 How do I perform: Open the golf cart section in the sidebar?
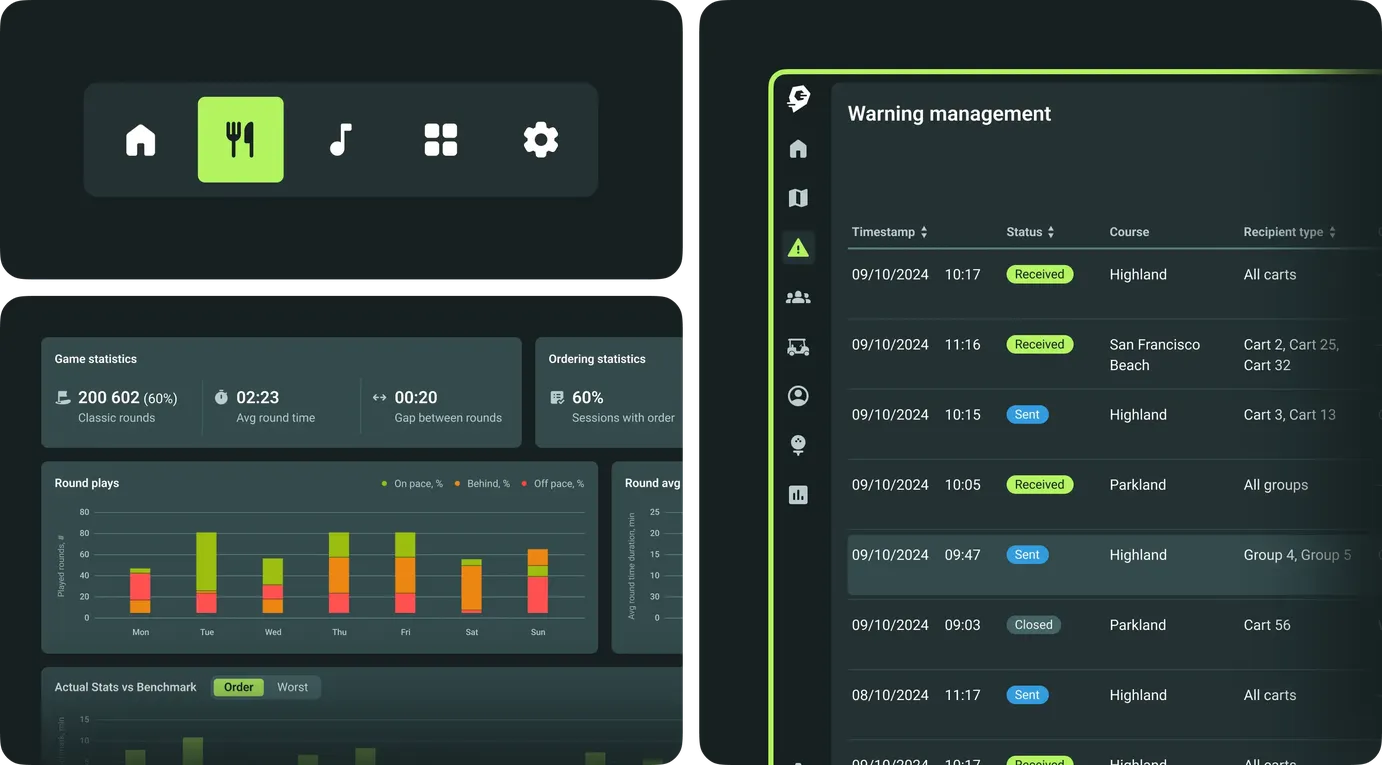click(x=798, y=347)
